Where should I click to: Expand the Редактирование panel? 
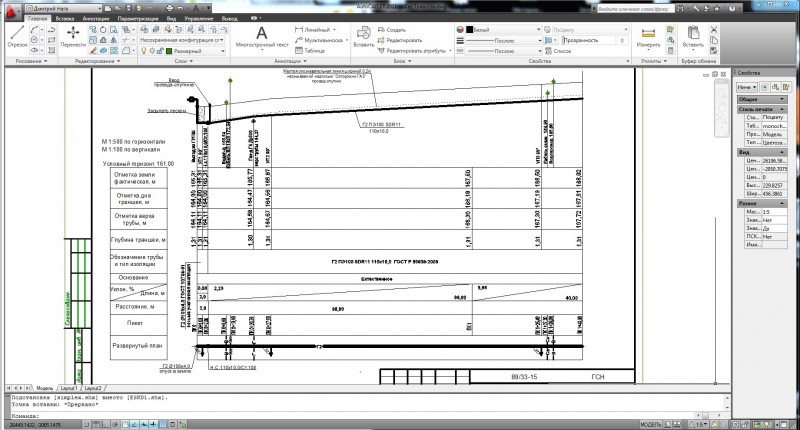(97, 61)
